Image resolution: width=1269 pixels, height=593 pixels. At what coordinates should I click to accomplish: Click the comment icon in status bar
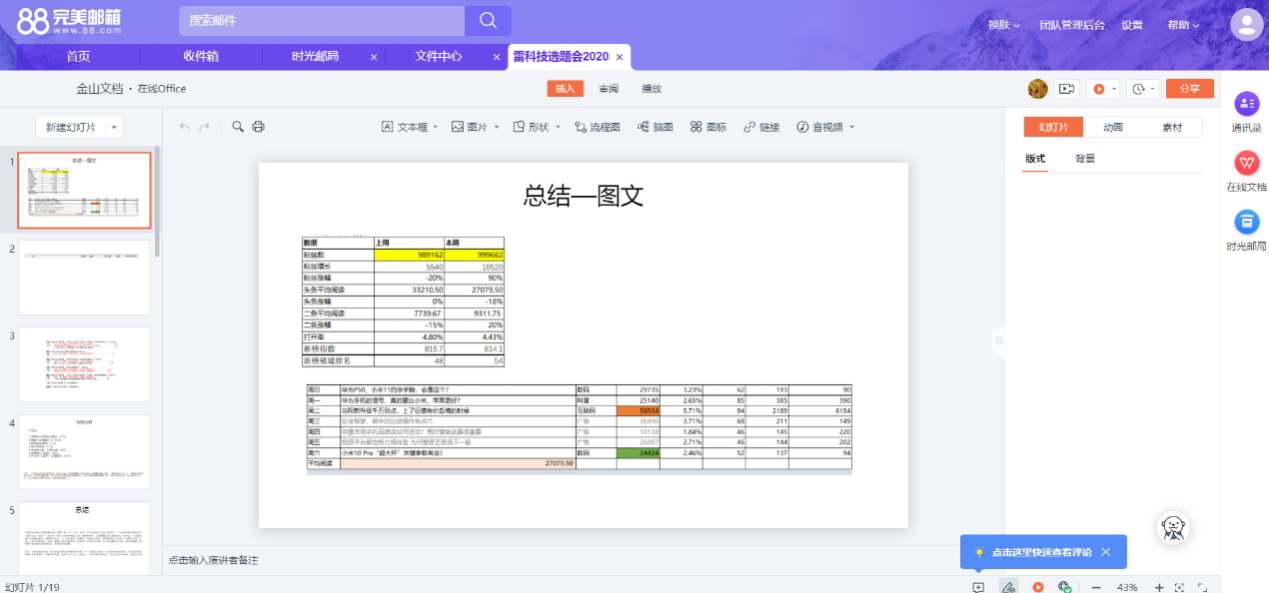coord(978,587)
